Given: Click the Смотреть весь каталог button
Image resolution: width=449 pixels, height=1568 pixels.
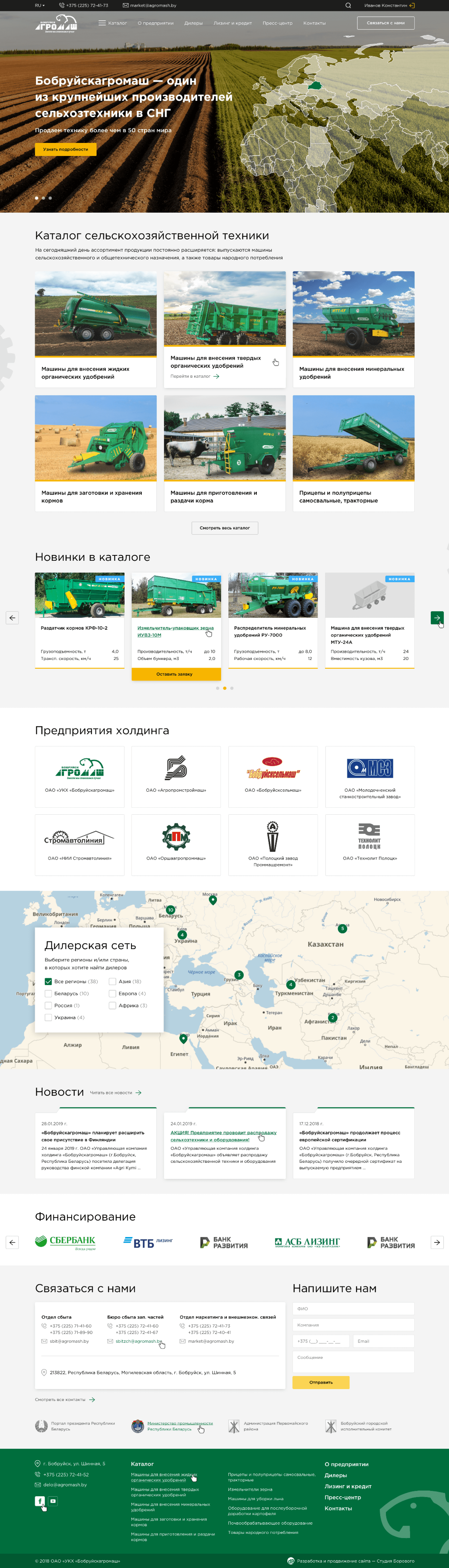Looking at the screenshot, I should (x=225, y=528).
